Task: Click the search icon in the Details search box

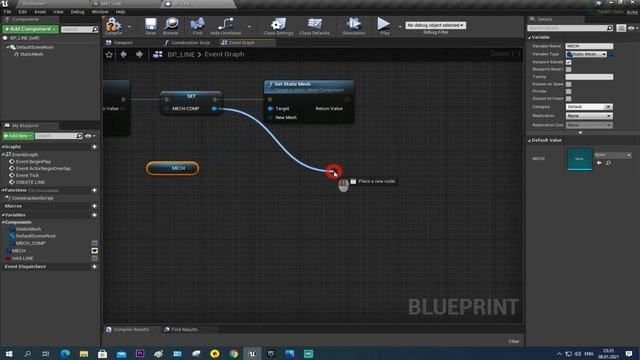Action: click(610, 28)
